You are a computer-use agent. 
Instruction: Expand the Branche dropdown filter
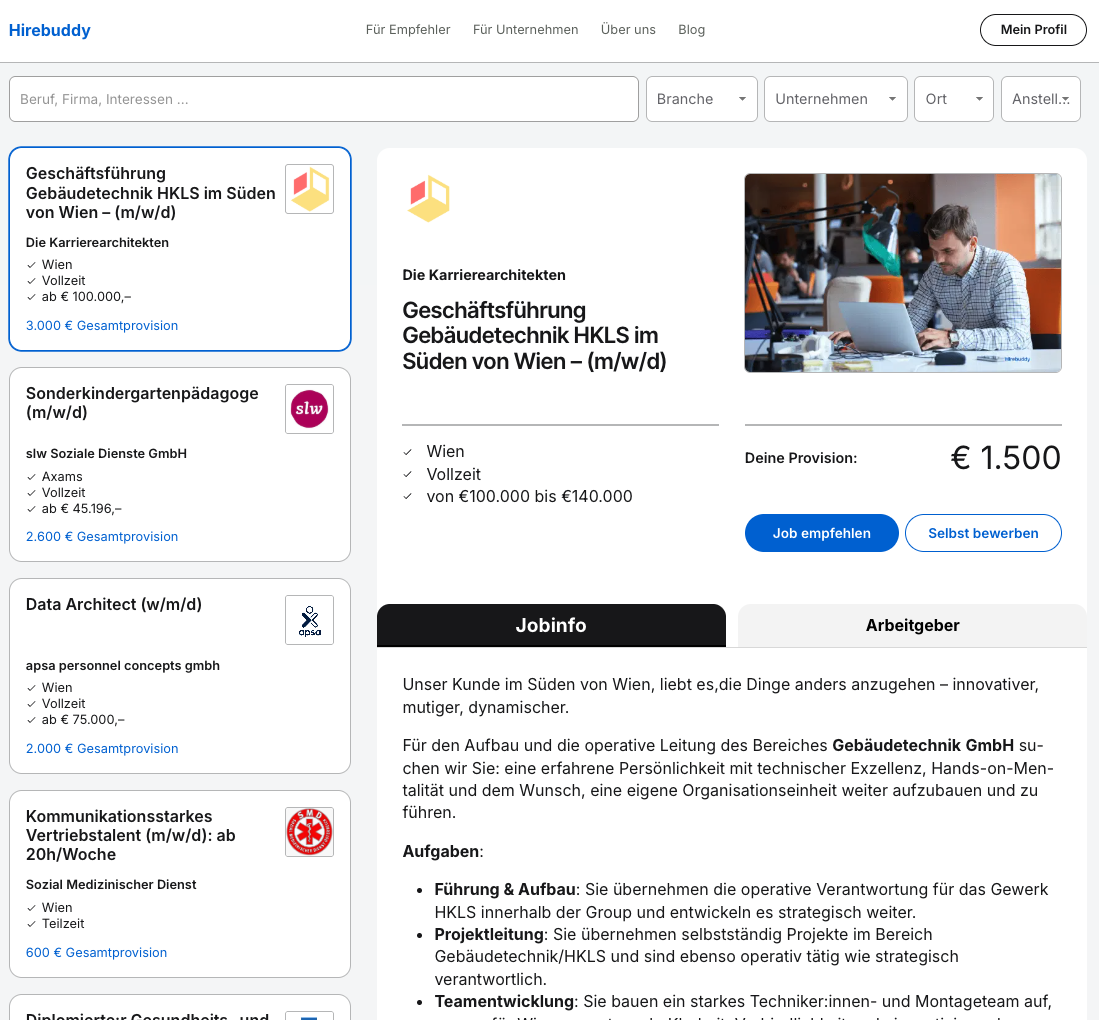pos(702,99)
